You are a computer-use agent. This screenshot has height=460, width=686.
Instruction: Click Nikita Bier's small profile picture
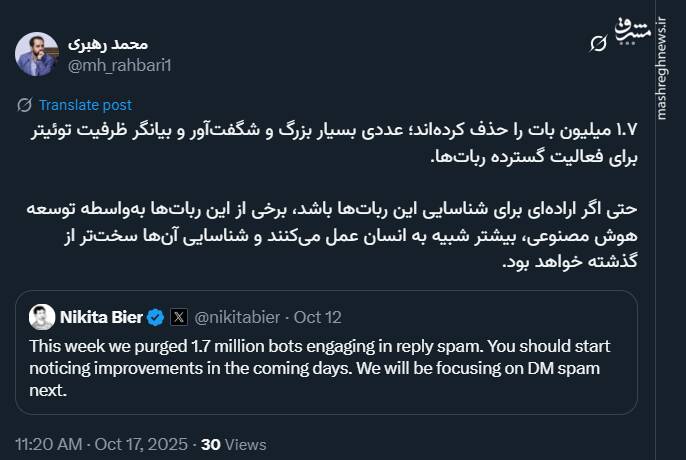click(42, 318)
